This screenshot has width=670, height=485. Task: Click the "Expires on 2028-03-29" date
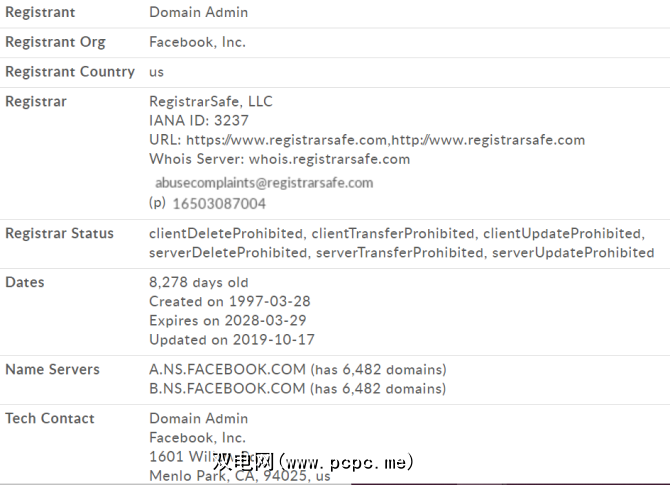pyautogui.click(x=227, y=321)
